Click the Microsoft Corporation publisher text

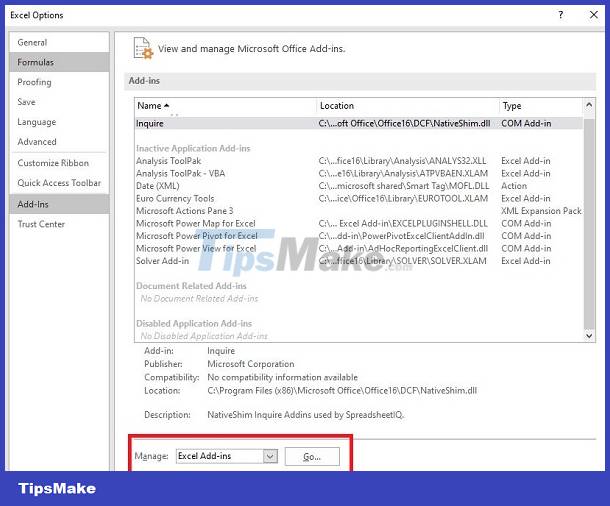[x=251, y=364]
